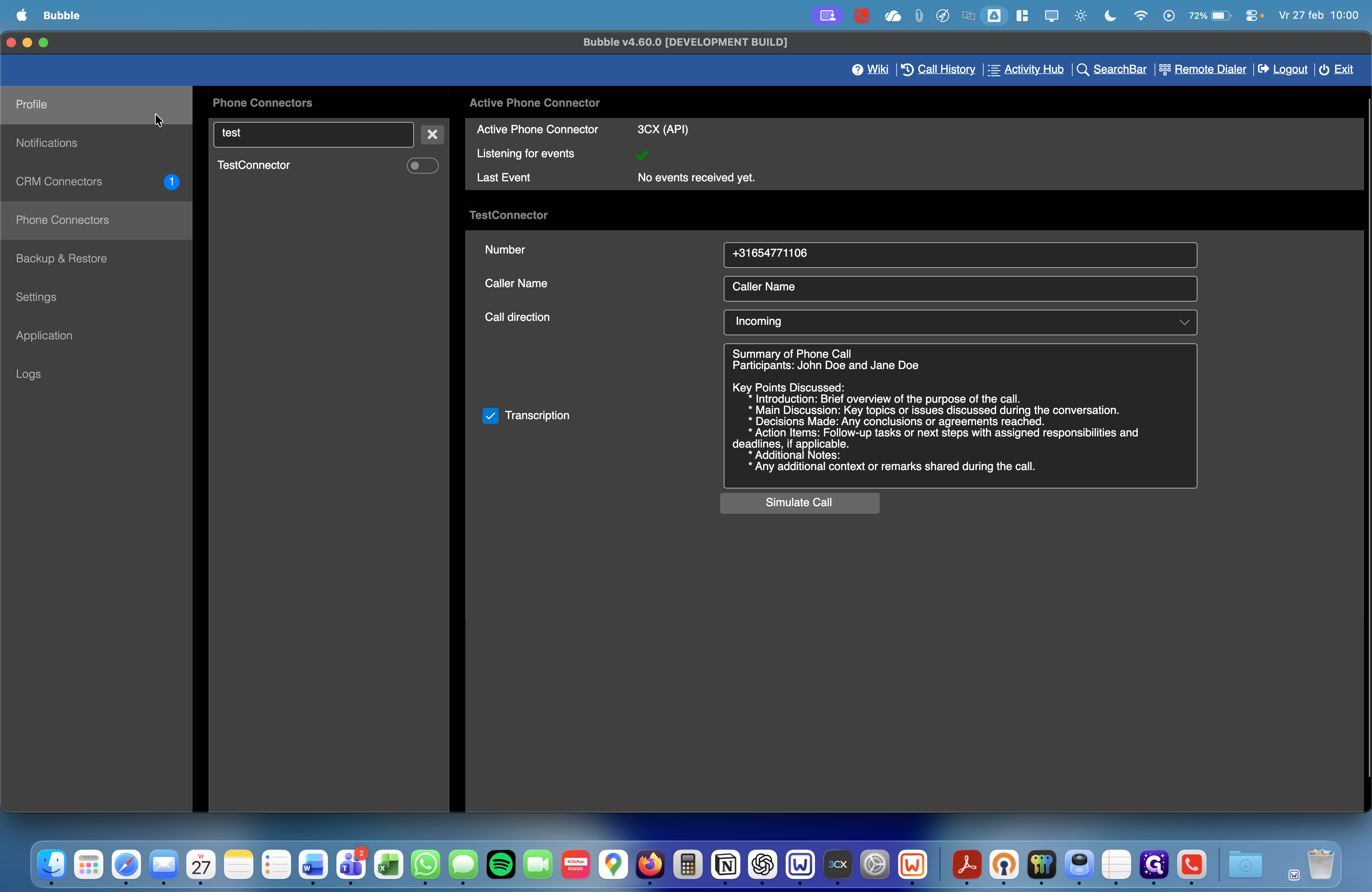Clear the connector search with X
This screenshot has height=892, width=1372.
coord(432,134)
